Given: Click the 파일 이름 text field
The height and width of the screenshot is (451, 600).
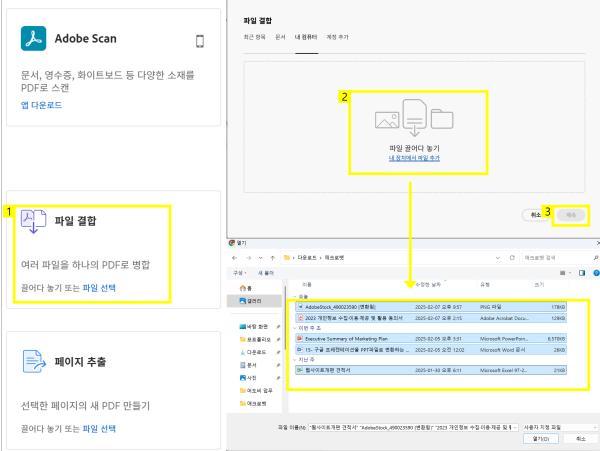Looking at the screenshot, I should click(411, 427).
